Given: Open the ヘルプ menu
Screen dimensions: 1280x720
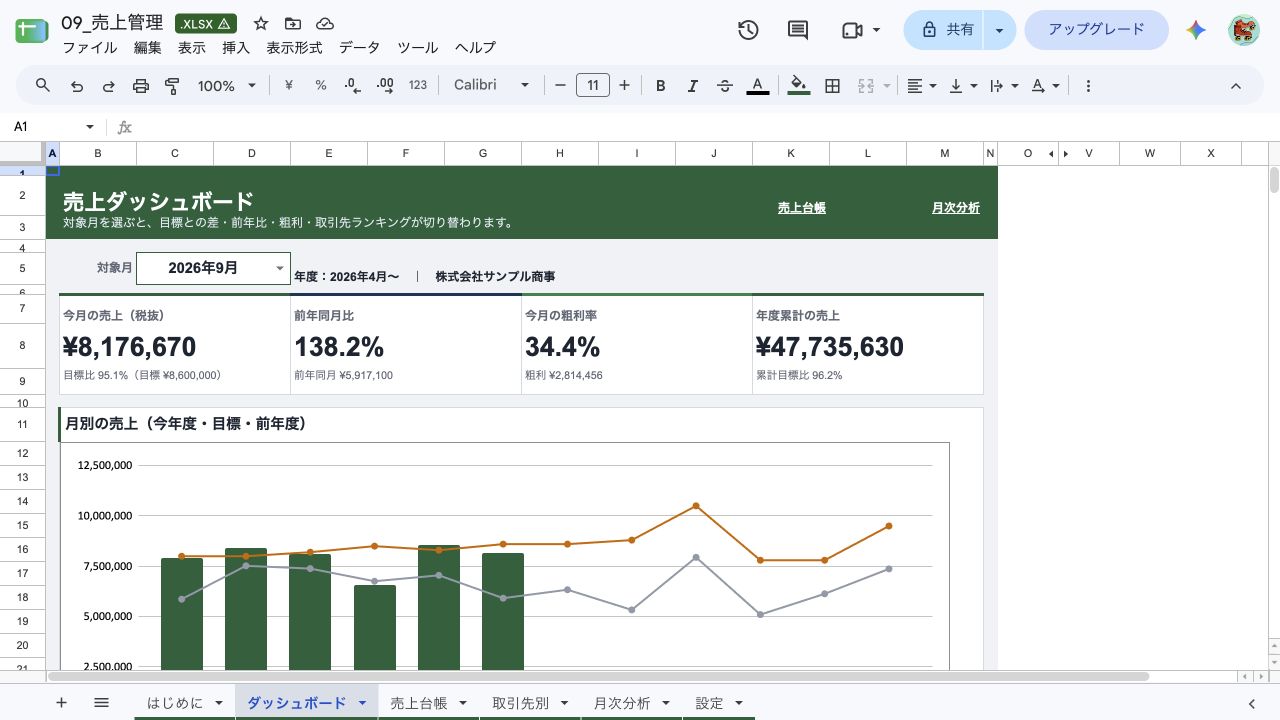Looking at the screenshot, I should pyautogui.click(x=475, y=47).
